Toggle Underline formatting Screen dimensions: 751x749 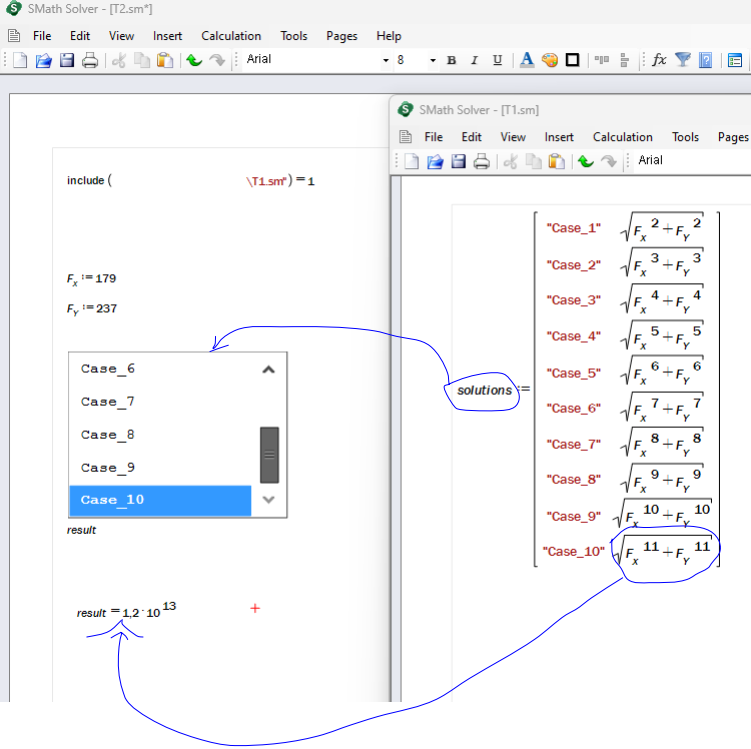(x=497, y=60)
